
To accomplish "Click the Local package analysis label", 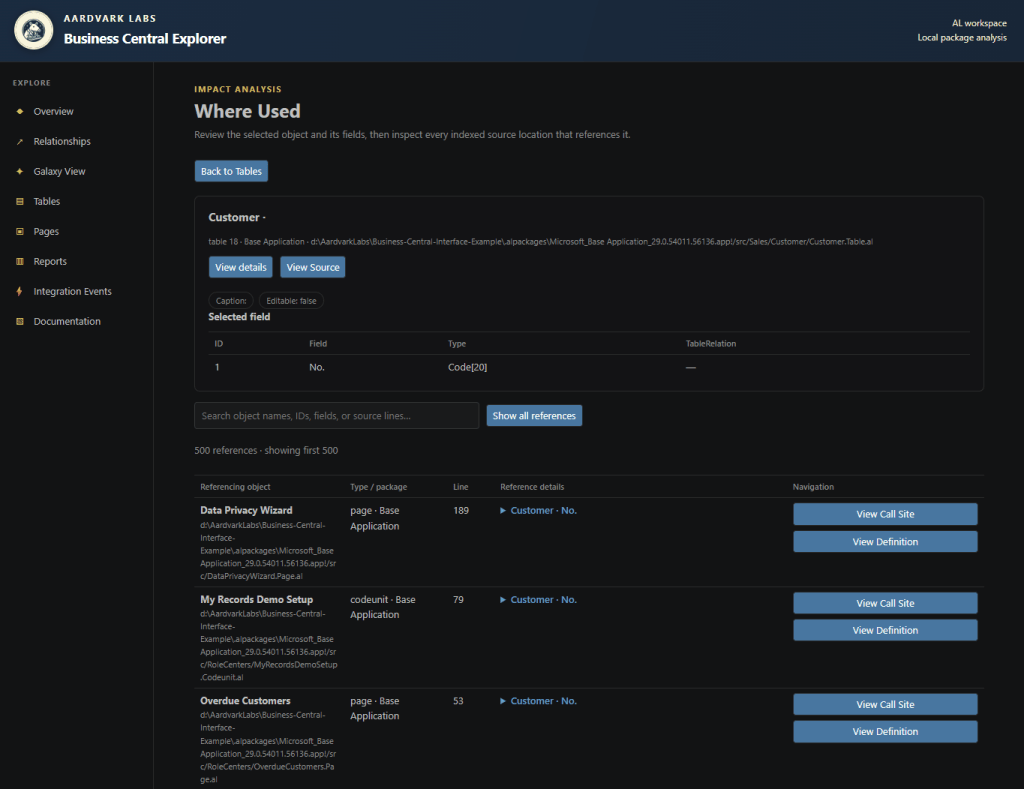I will tap(962, 38).
